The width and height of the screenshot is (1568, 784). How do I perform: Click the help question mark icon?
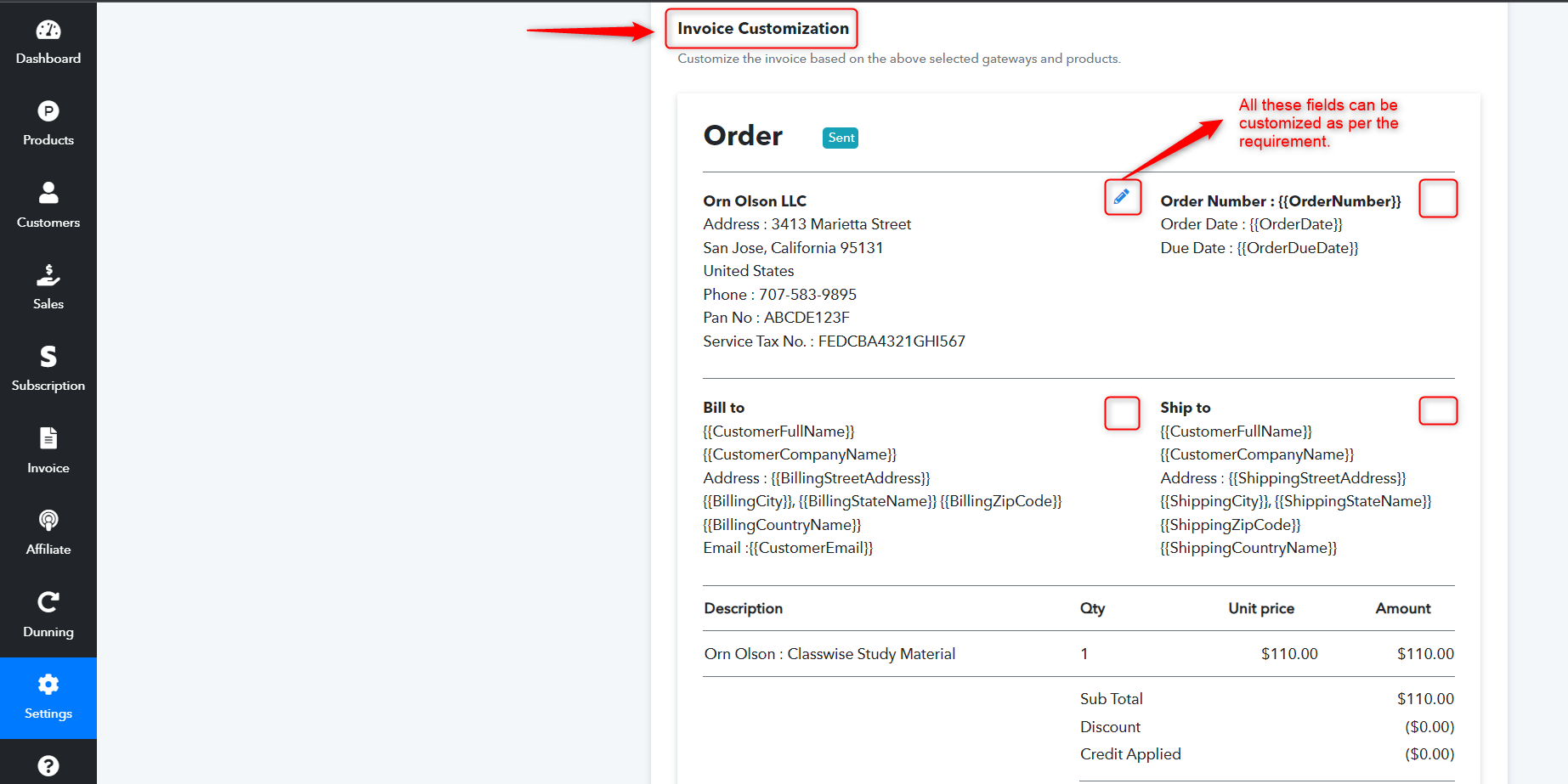(48, 765)
